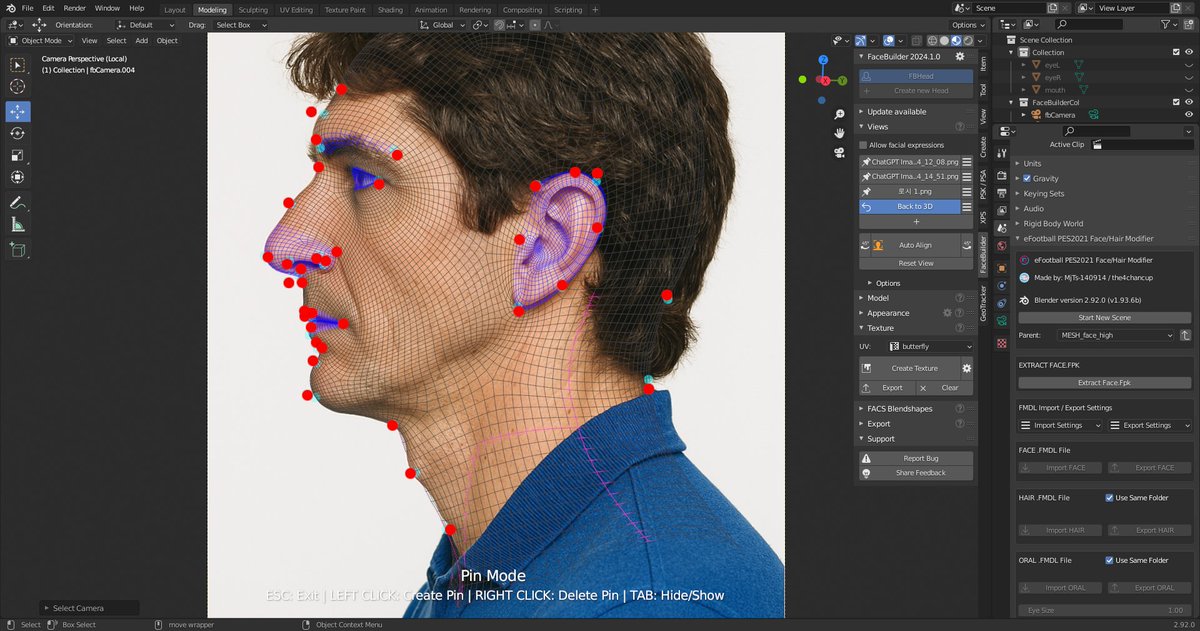Image resolution: width=1200 pixels, height=631 pixels.
Task: Select the Annotate tool
Action: [x=18, y=203]
